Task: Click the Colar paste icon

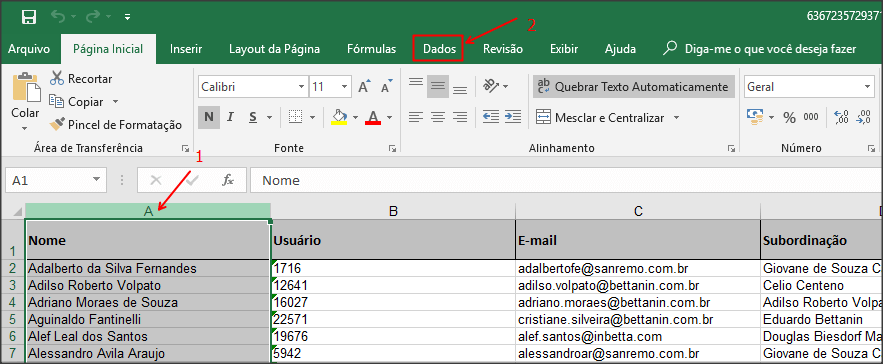Action: 26,87
